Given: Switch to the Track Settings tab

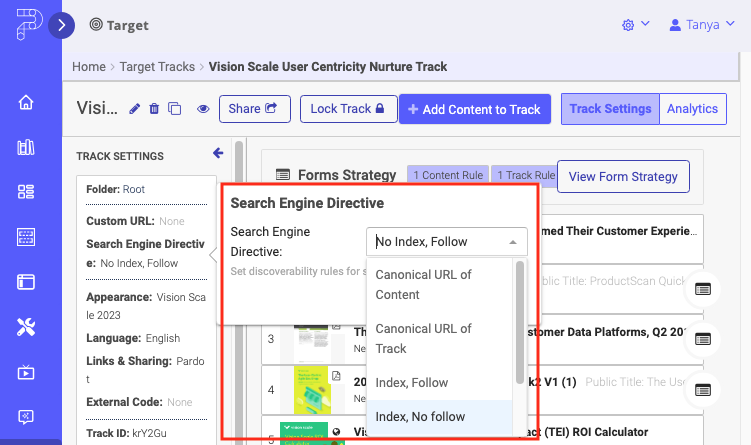Looking at the screenshot, I should click(x=610, y=109).
